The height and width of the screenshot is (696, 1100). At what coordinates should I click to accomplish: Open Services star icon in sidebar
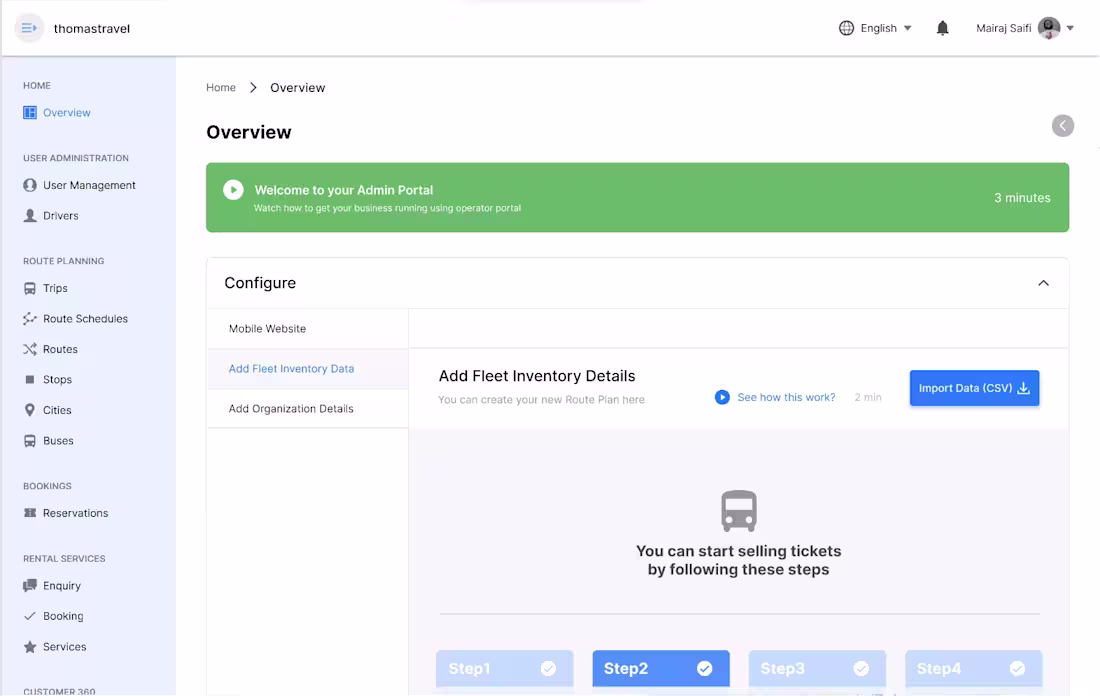30,647
